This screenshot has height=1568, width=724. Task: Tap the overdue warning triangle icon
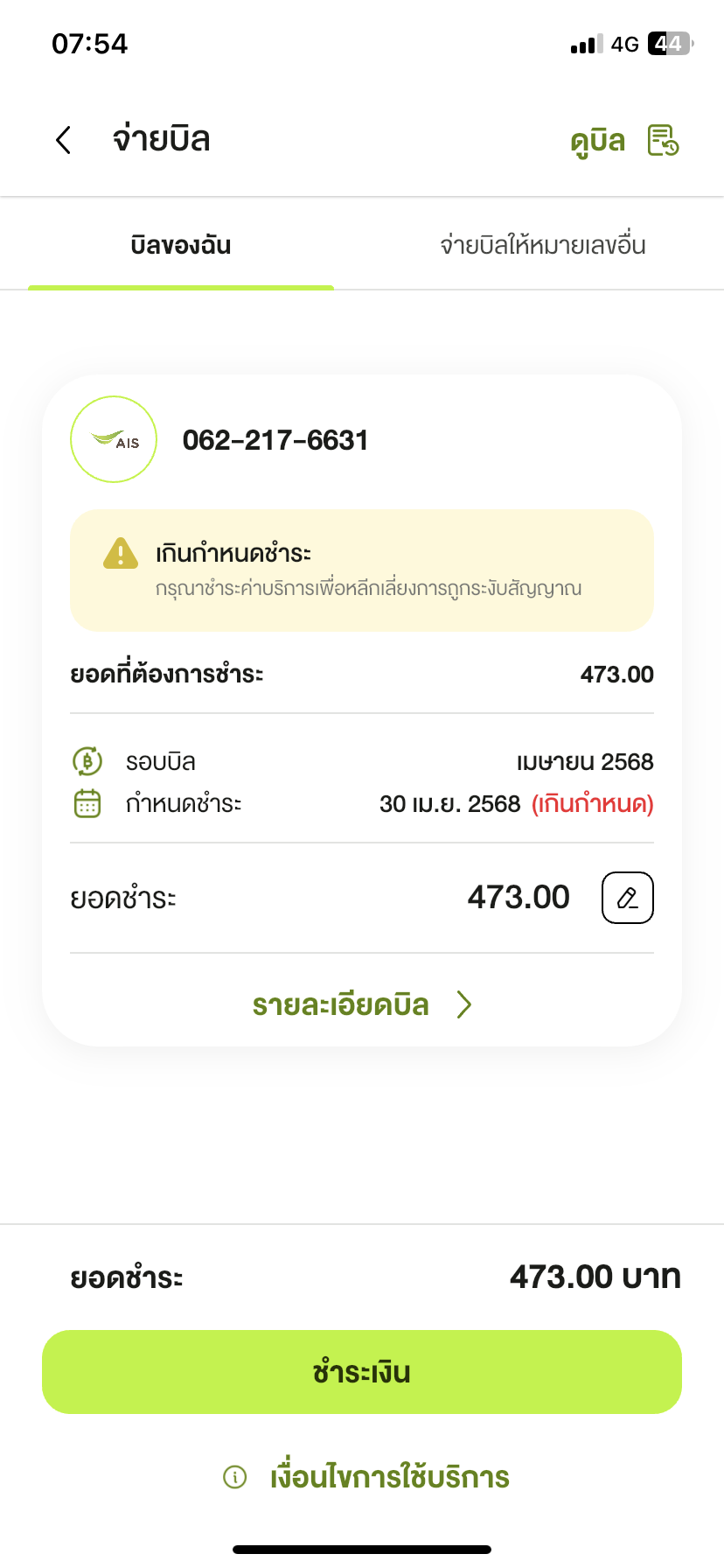click(121, 554)
